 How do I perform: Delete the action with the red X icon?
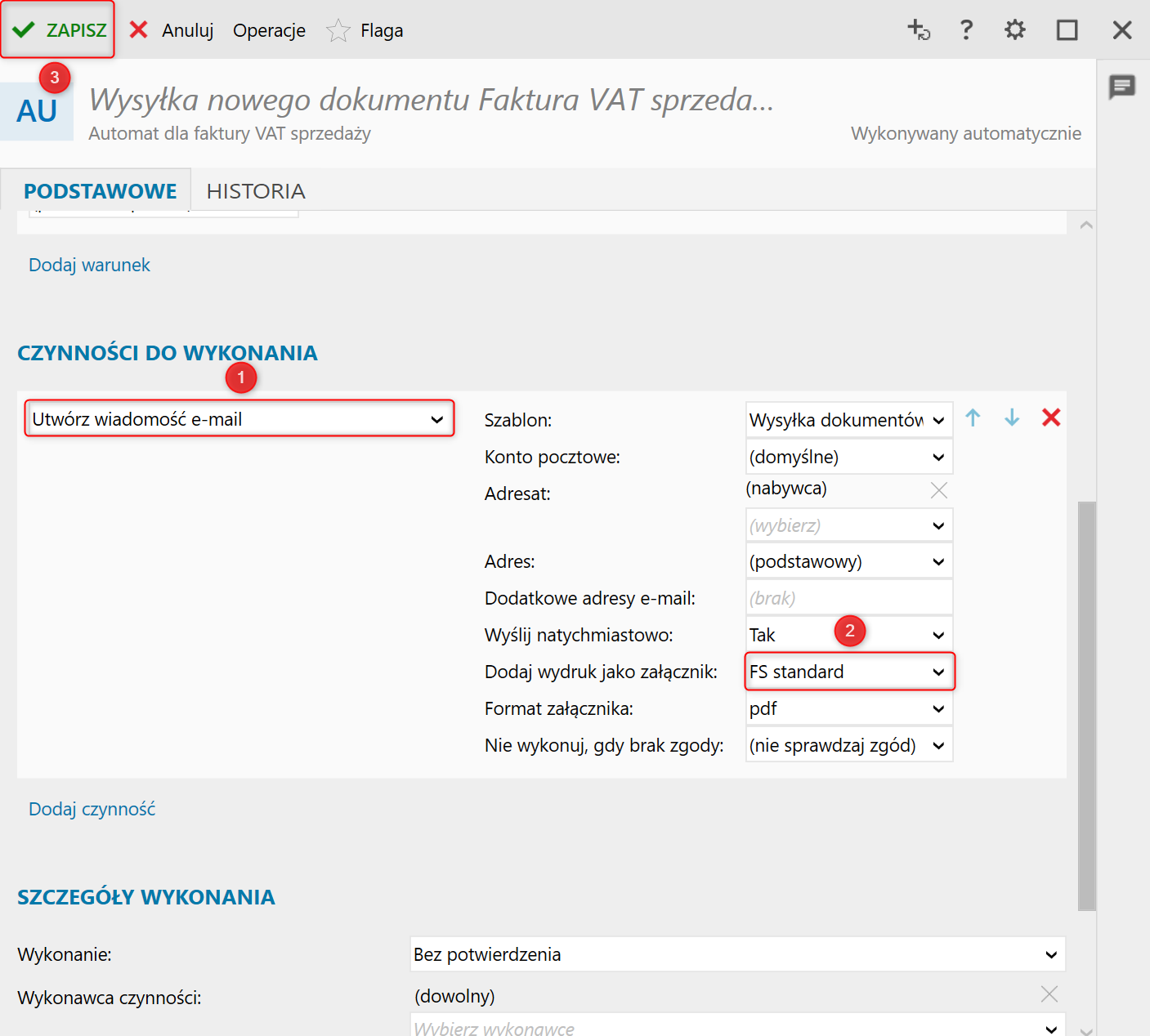1051,418
